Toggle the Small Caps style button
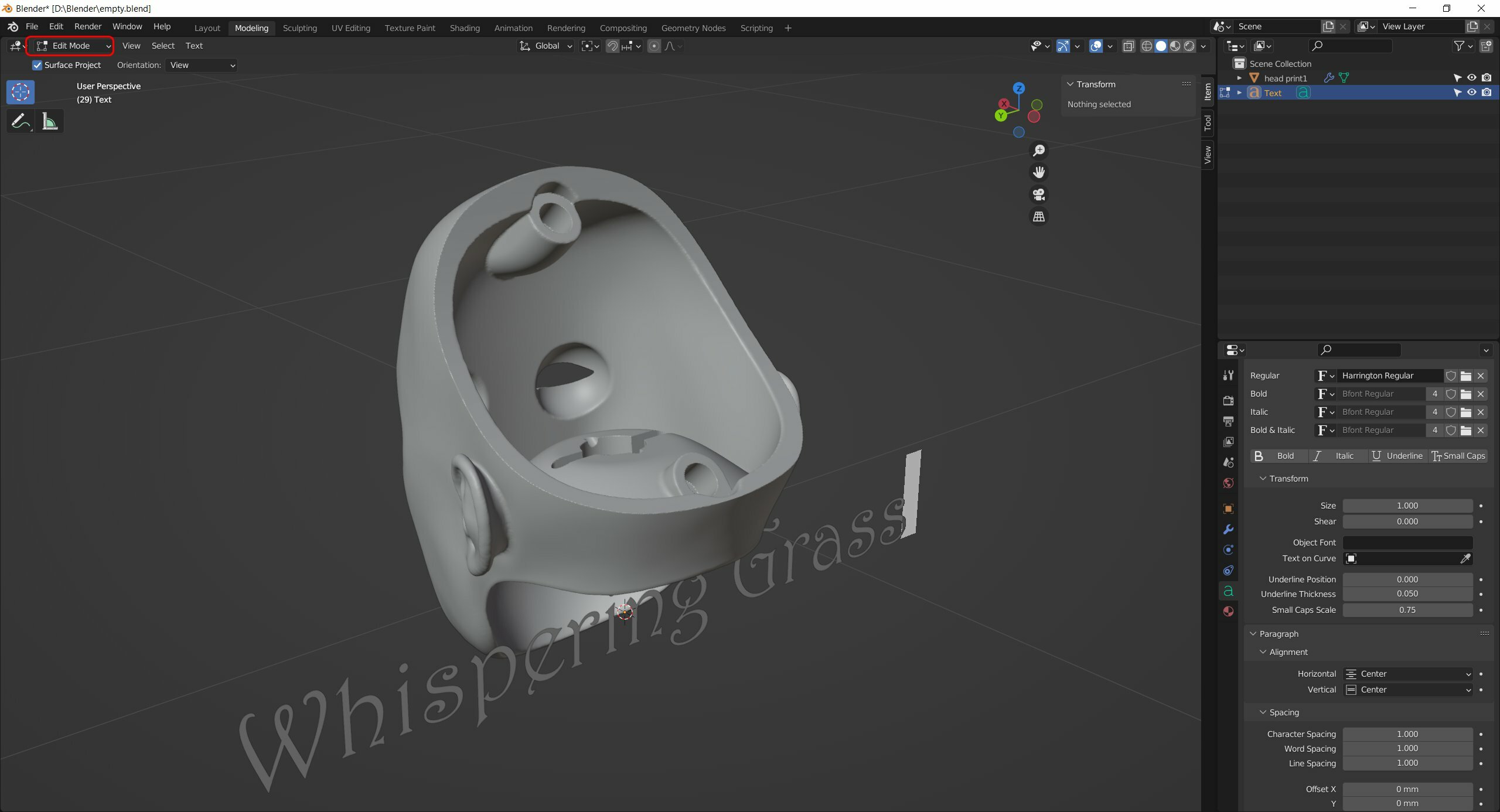The image size is (1500, 812). tap(1458, 456)
